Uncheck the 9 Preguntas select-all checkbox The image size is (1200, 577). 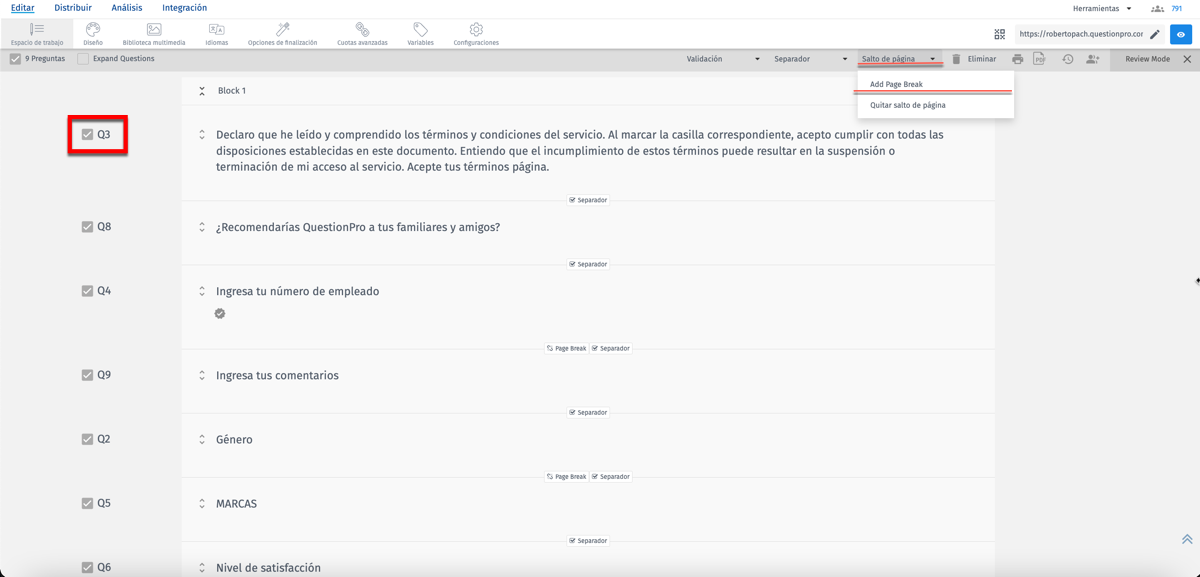tap(15, 59)
